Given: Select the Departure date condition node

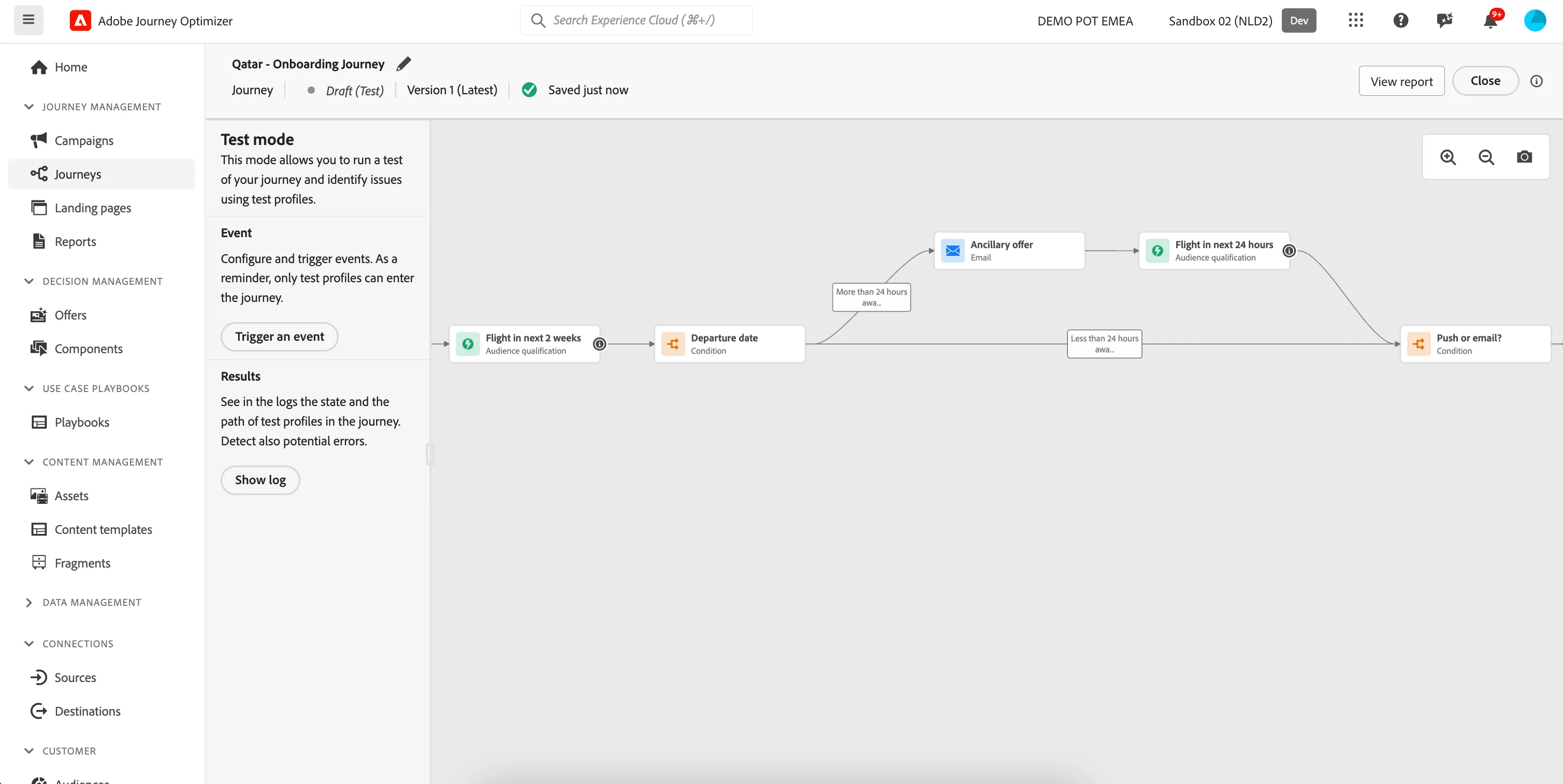Looking at the screenshot, I should point(729,344).
